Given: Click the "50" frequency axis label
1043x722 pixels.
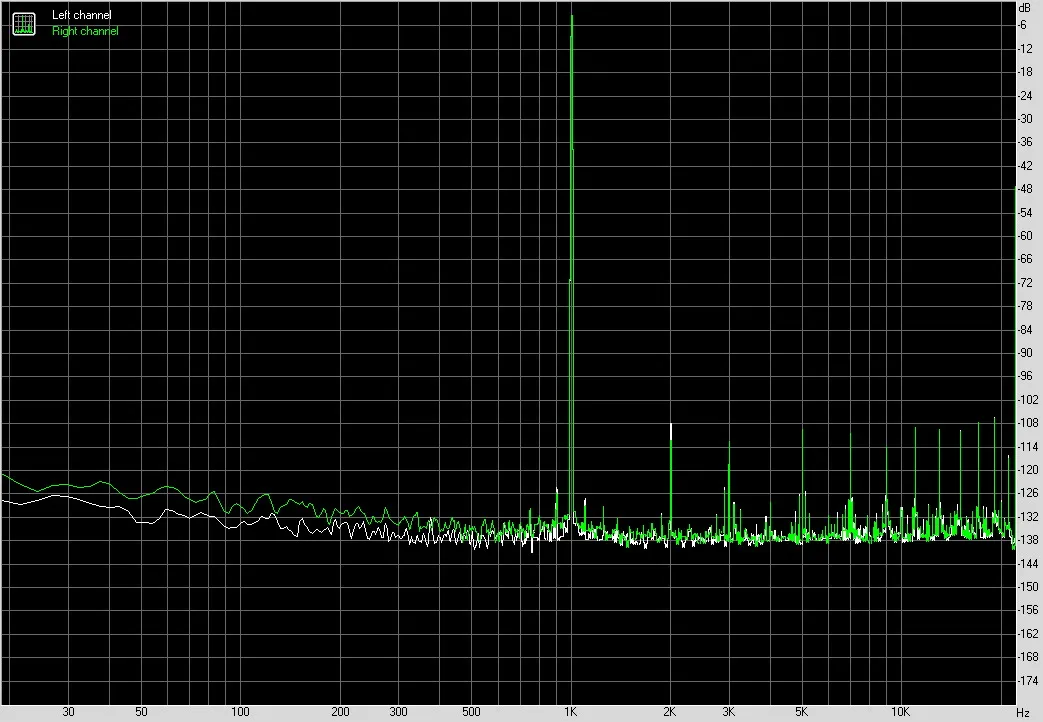Looking at the screenshot, I should click(x=141, y=711).
